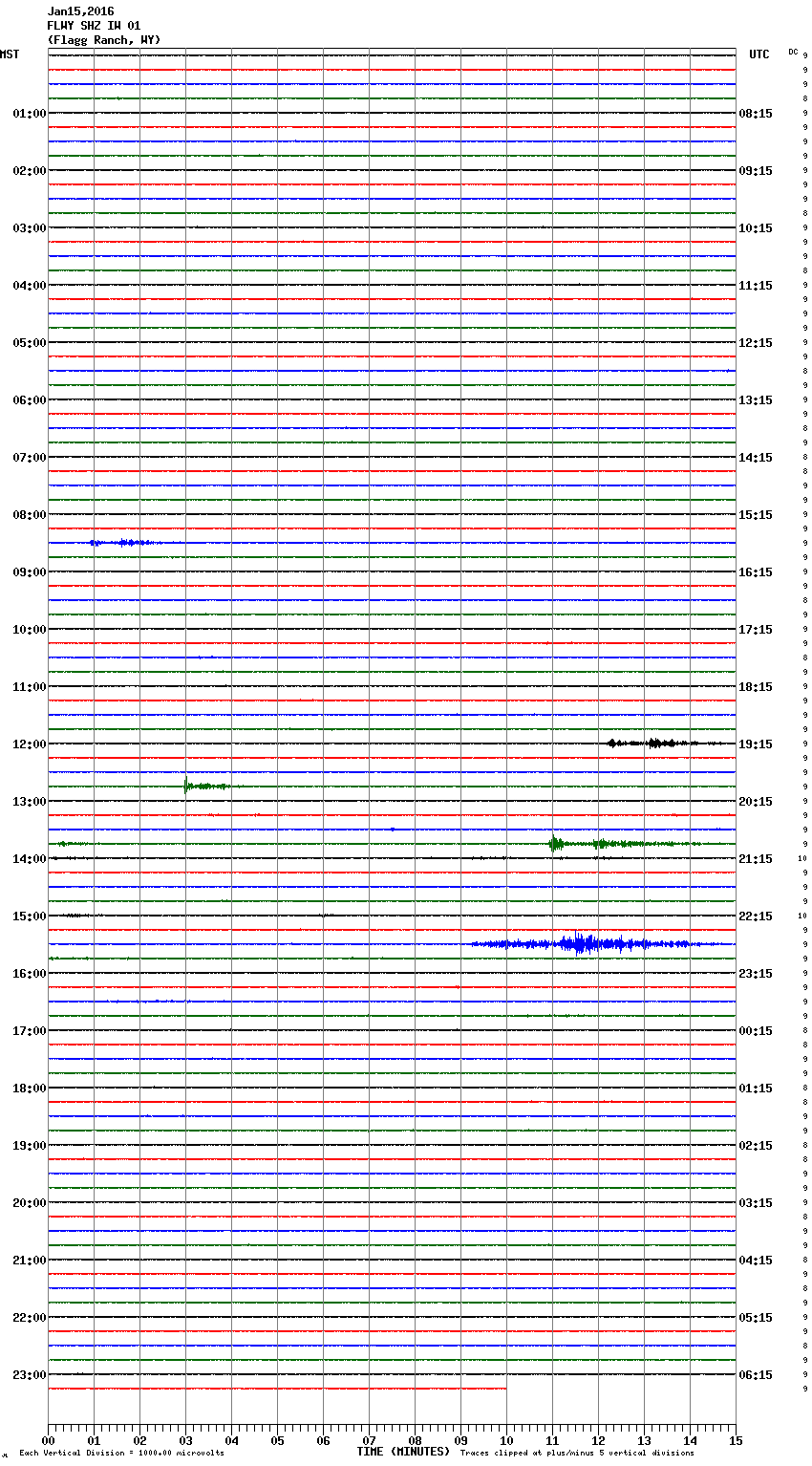Select the 14:00 MST time label

(29, 859)
